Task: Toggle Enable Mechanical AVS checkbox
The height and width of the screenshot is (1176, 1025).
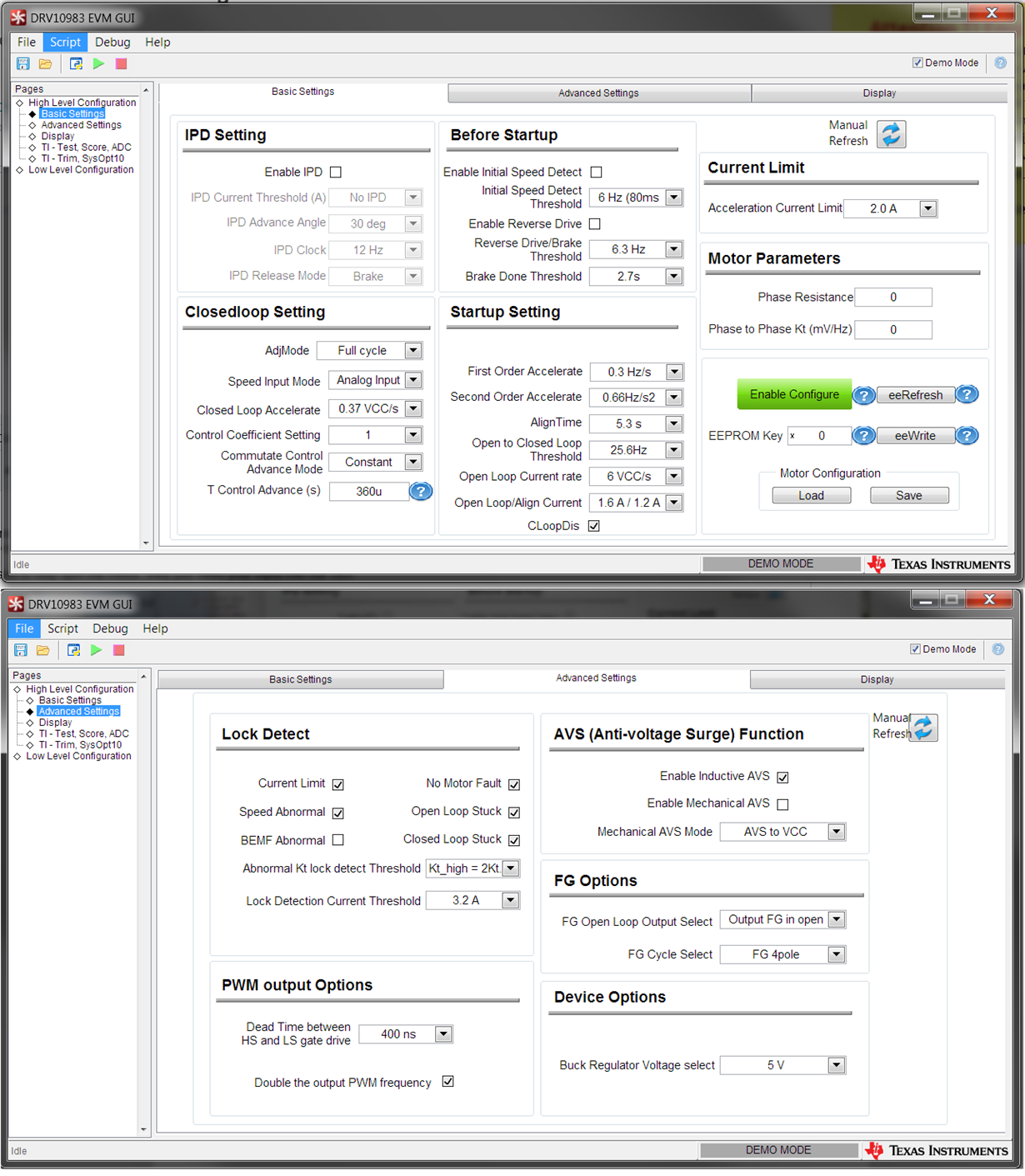Action: pos(782,804)
